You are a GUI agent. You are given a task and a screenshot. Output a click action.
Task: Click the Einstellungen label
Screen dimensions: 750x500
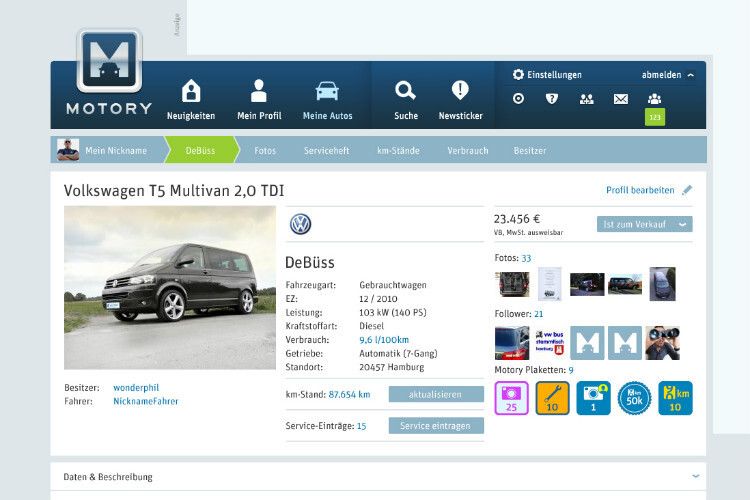tap(554, 75)
